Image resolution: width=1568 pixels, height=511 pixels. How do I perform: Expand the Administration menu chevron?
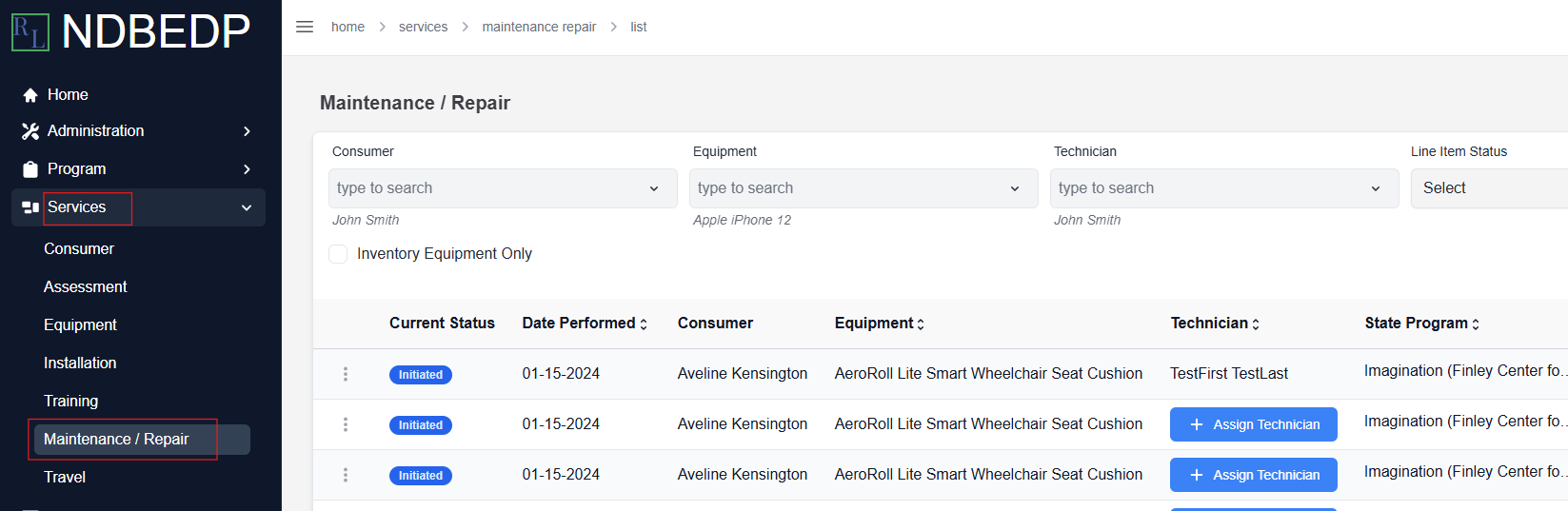pos(247,131)
